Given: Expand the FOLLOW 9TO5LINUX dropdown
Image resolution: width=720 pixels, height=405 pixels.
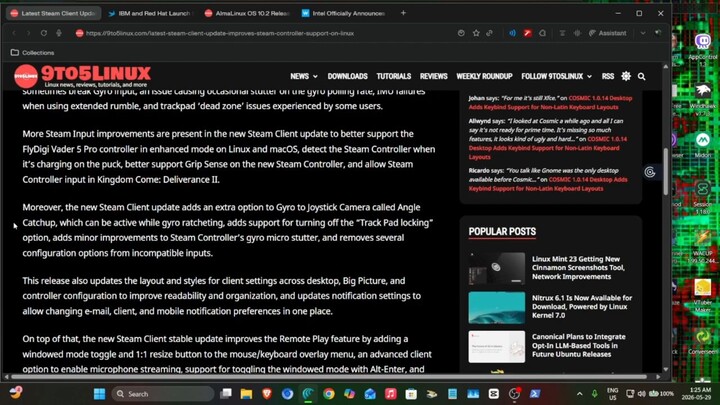Looking at the screenshot, I should [x=556, y=76].
